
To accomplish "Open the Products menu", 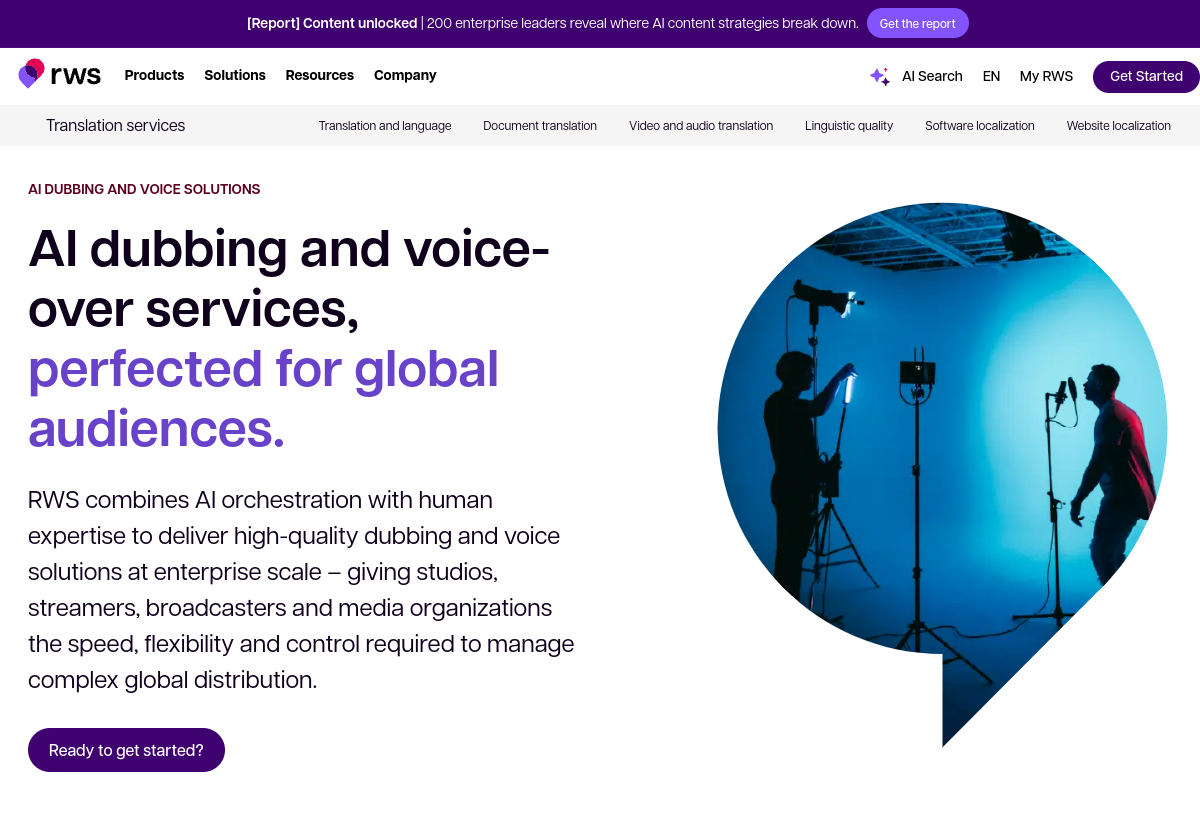I will point(154,75).
